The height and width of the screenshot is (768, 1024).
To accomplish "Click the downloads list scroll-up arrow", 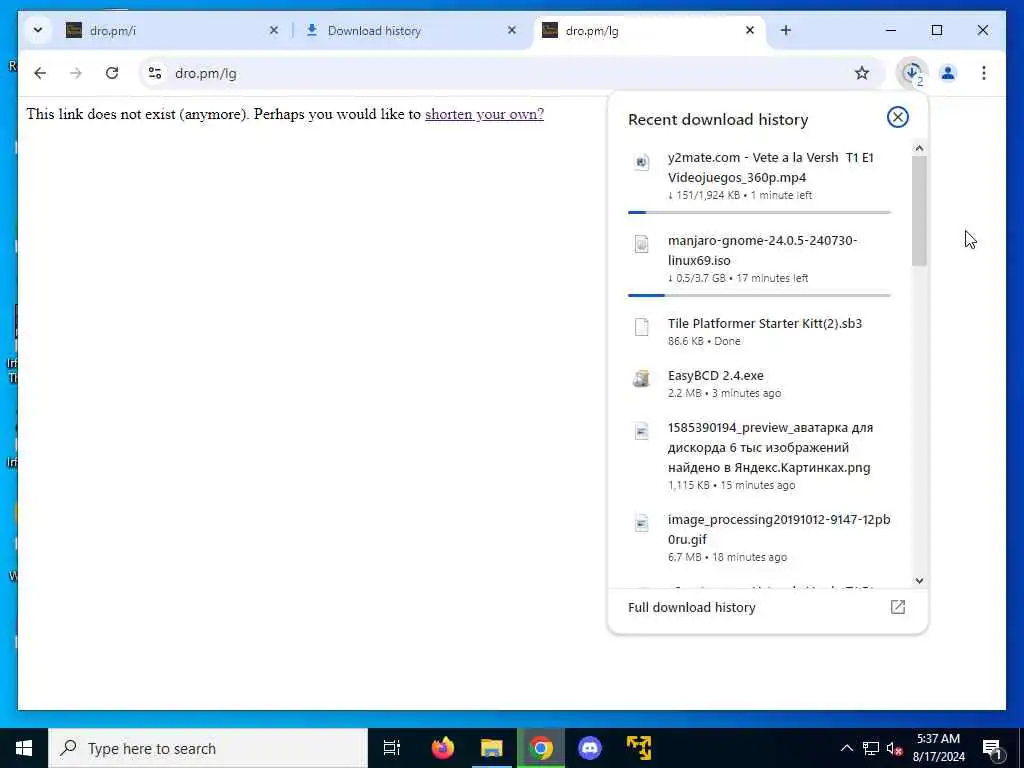I will pos(919,148).
